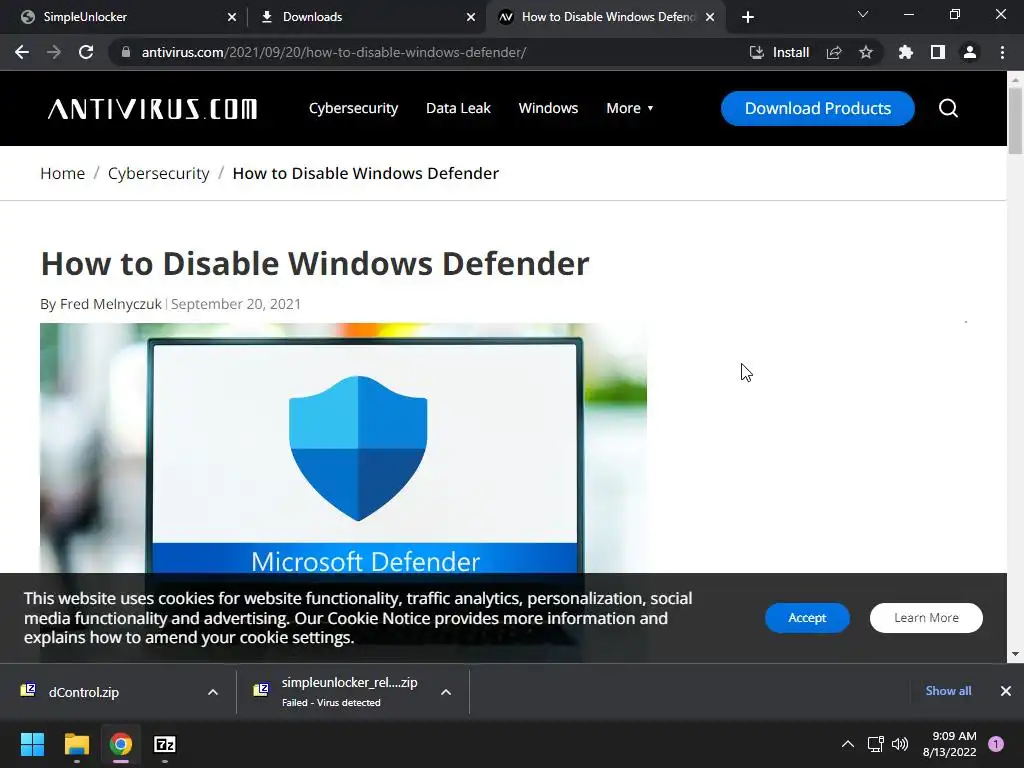The image size is (1024, 768).
Task: Open the clock and date flyout
Action: 950,744
